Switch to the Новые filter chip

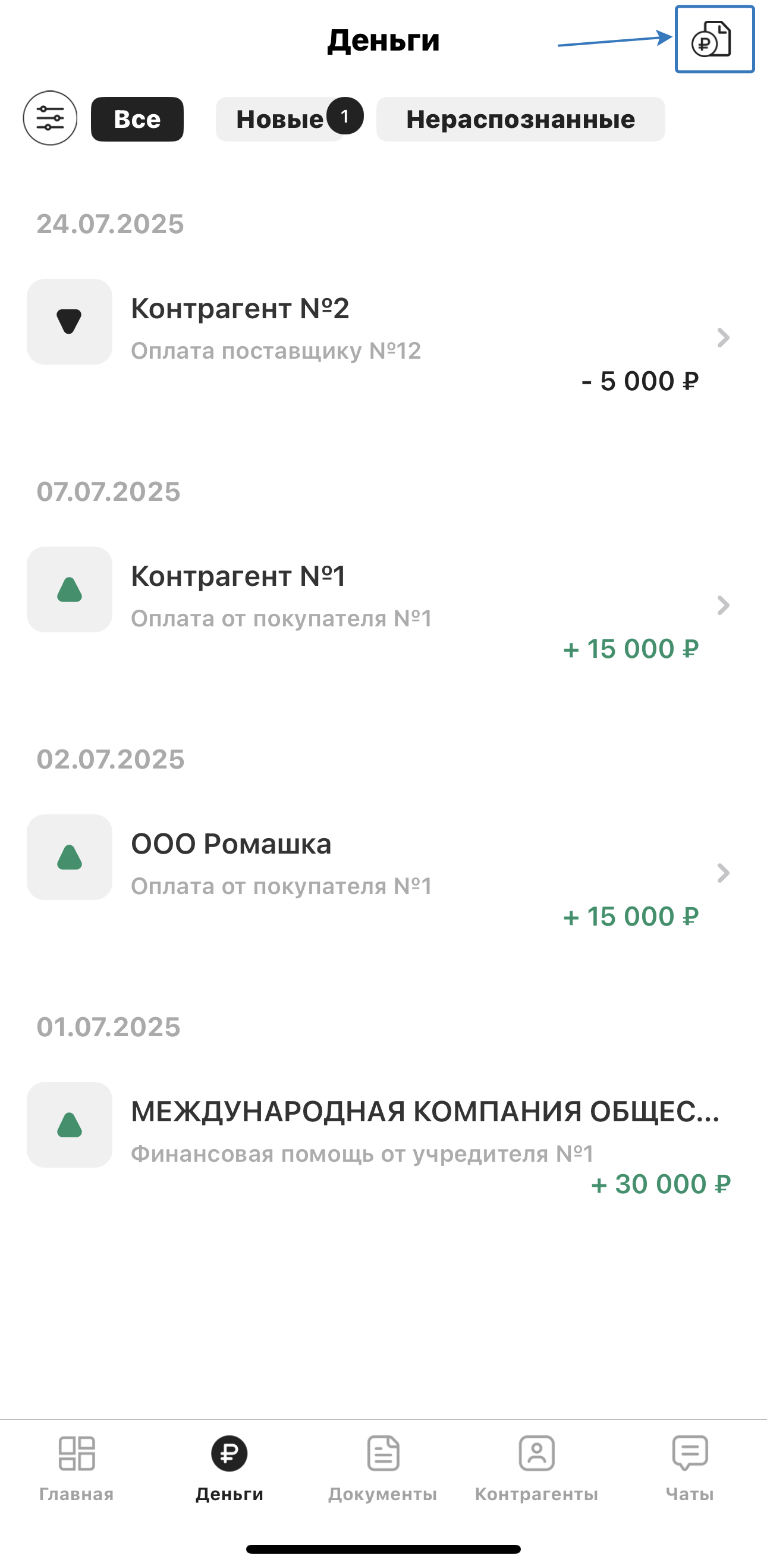point(281,120)
